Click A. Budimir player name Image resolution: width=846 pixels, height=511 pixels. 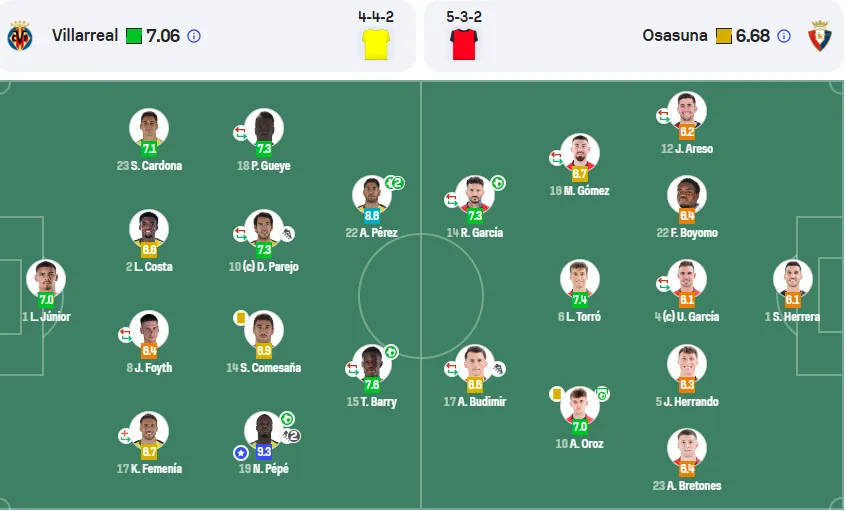point(475,401)
